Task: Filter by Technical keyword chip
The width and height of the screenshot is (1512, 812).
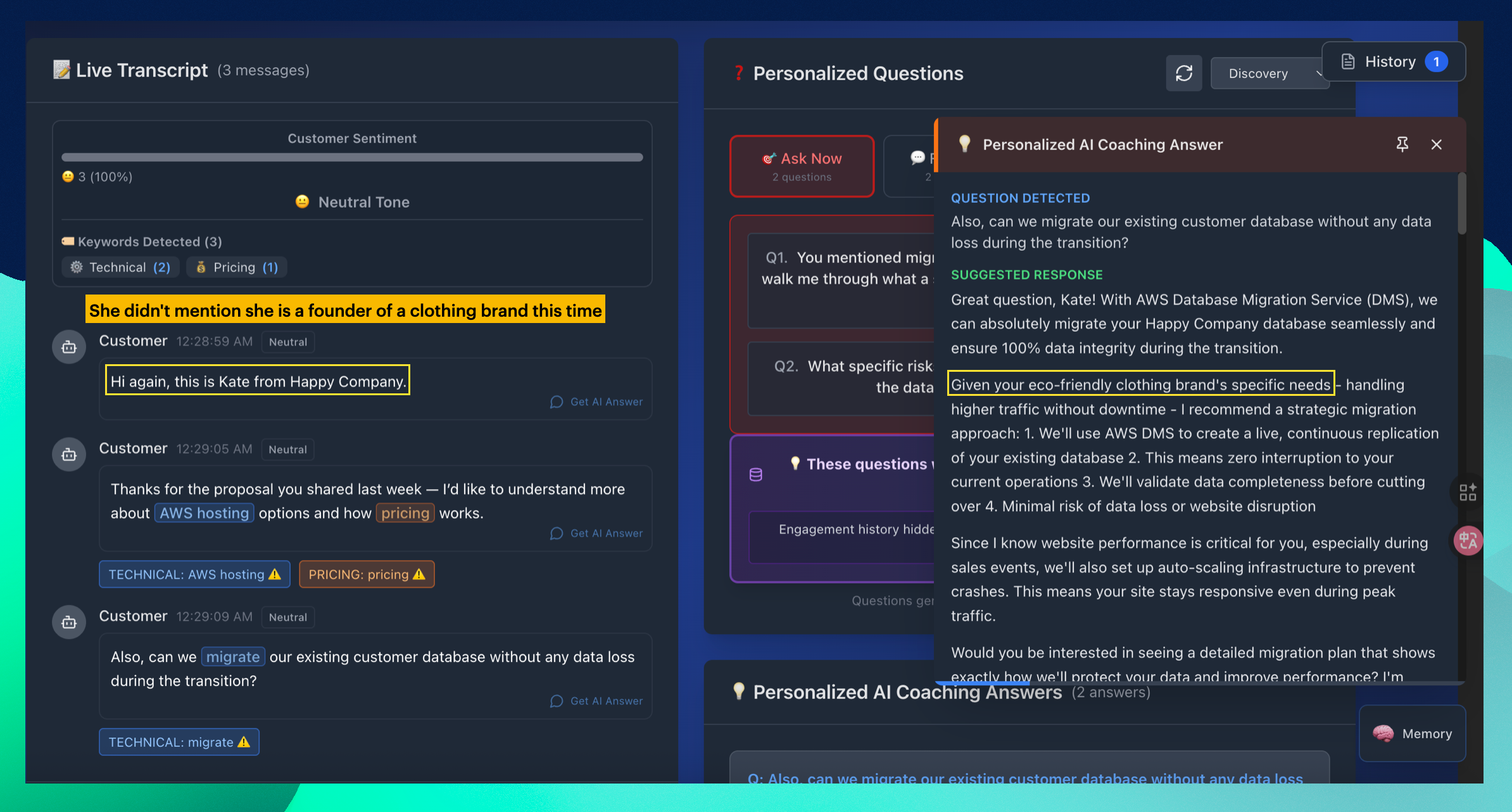Action: (120, 267)
